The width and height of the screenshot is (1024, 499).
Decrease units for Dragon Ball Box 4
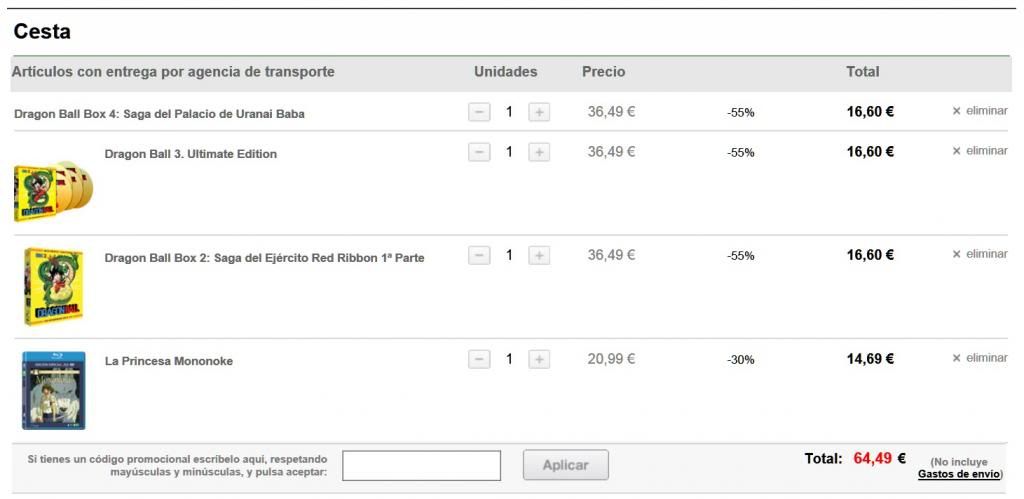[x=479, y=112]
